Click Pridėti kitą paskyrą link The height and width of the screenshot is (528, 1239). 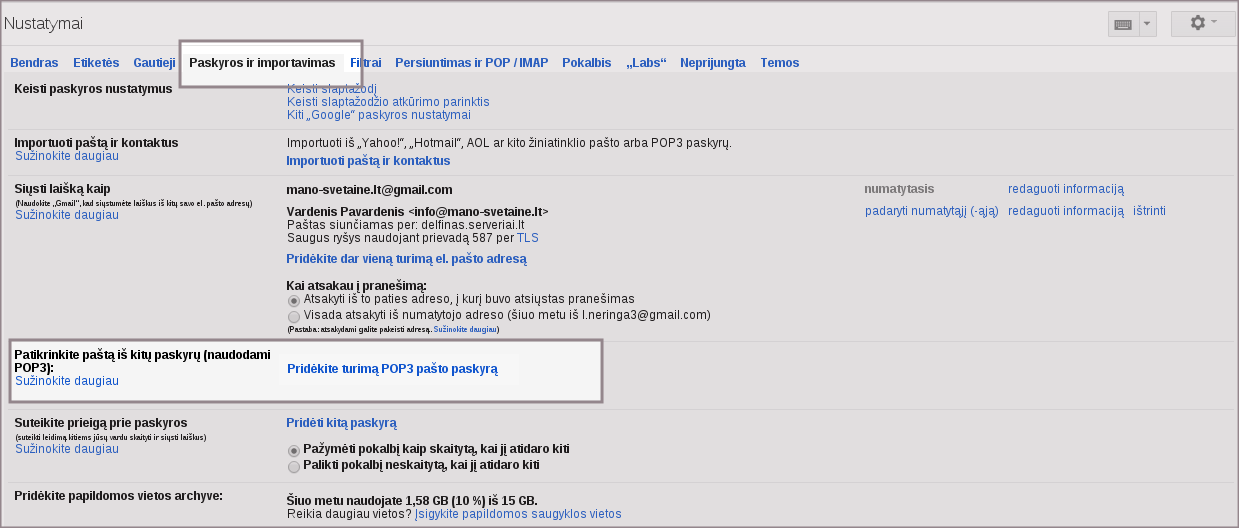click(342, 423)
